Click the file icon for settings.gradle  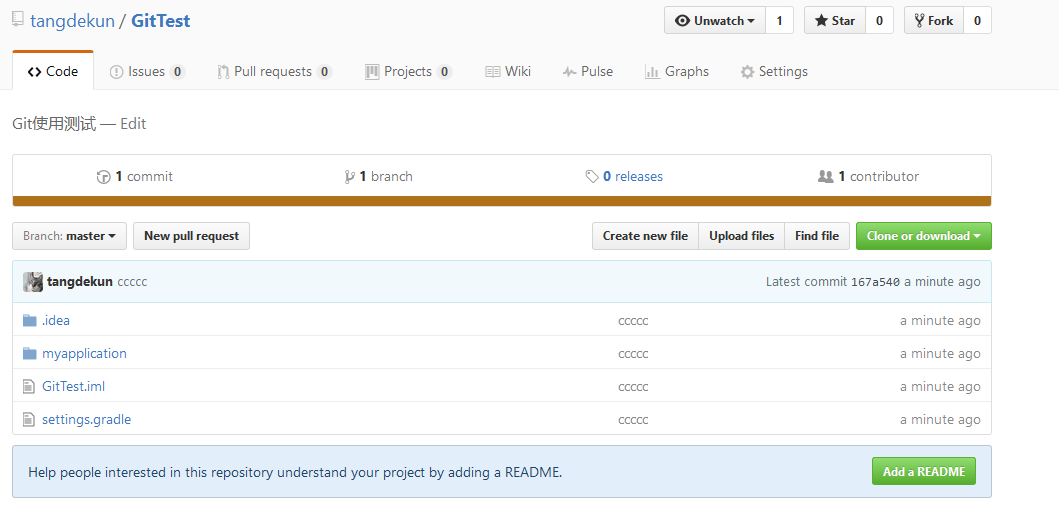[28, 419]
